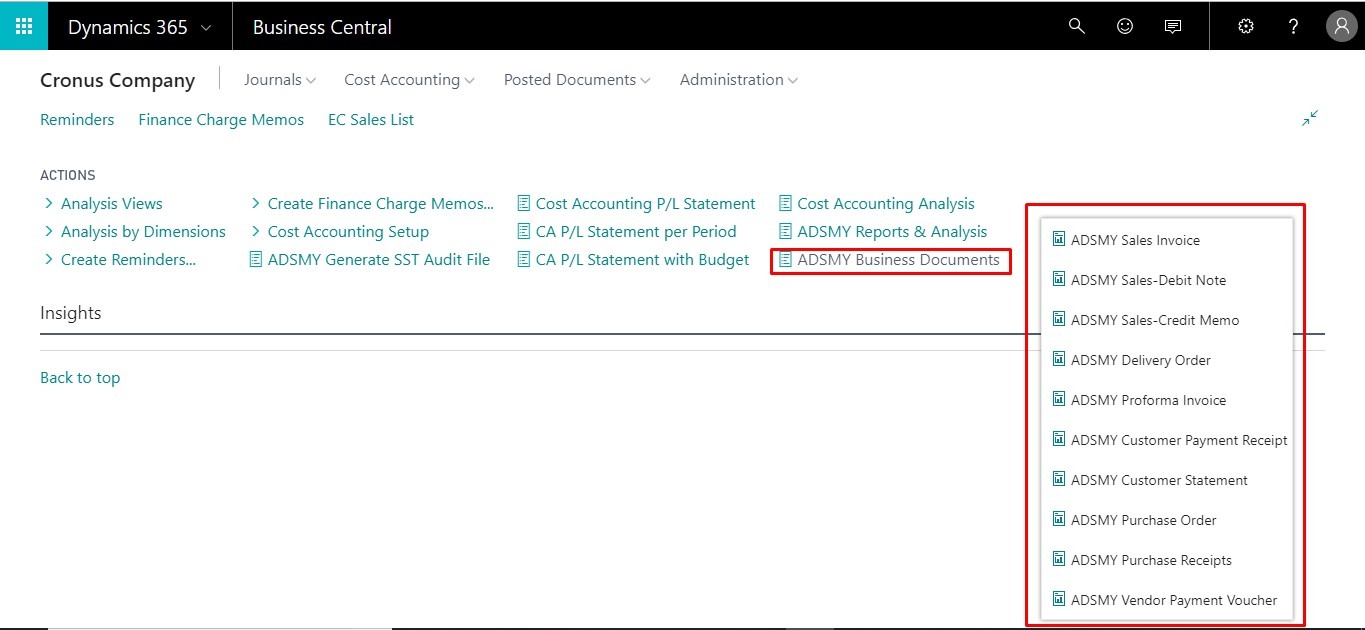Open ADSMY Business Documents action
The image size is (1365, 630).
point(898,260)
